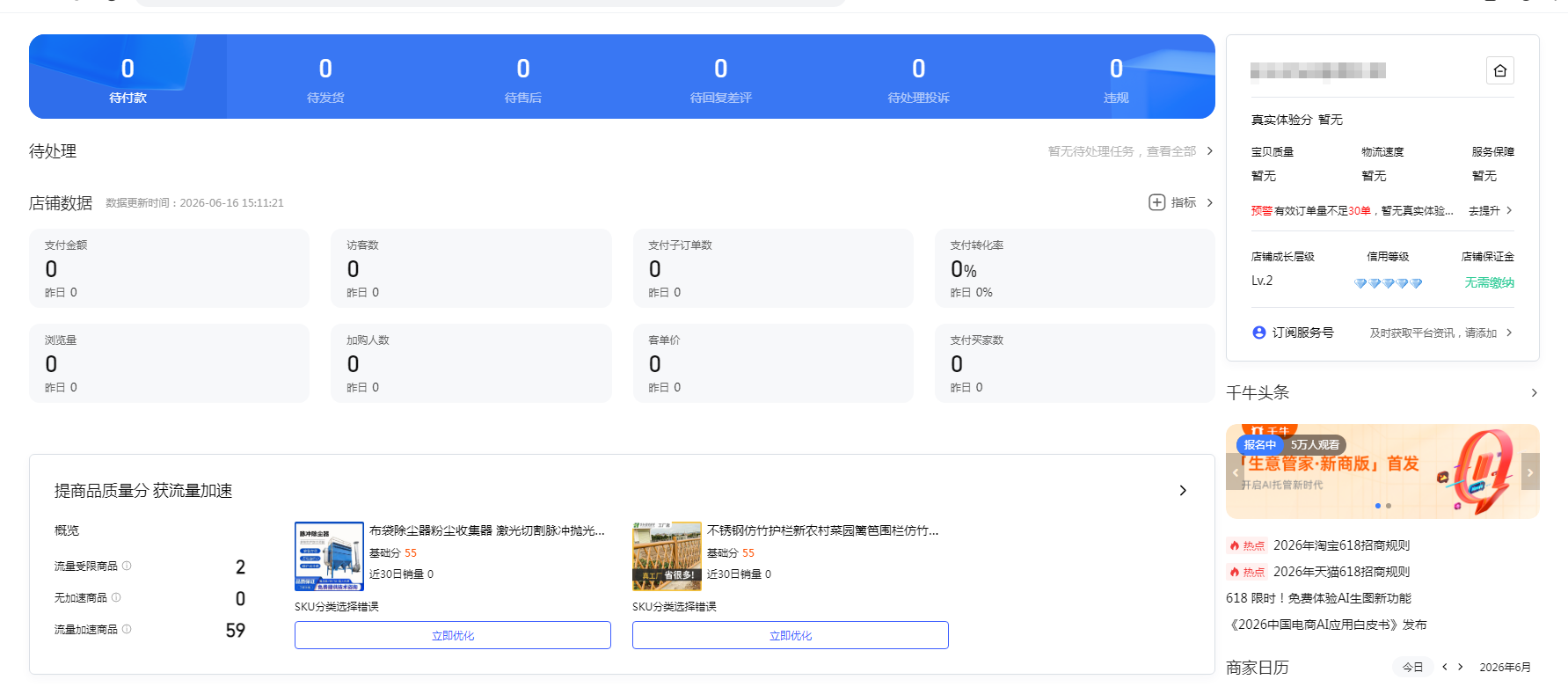This screenshot has height=687, width=1568.
Task: Select the 待发货 tab
Action: tap(325, 77)
